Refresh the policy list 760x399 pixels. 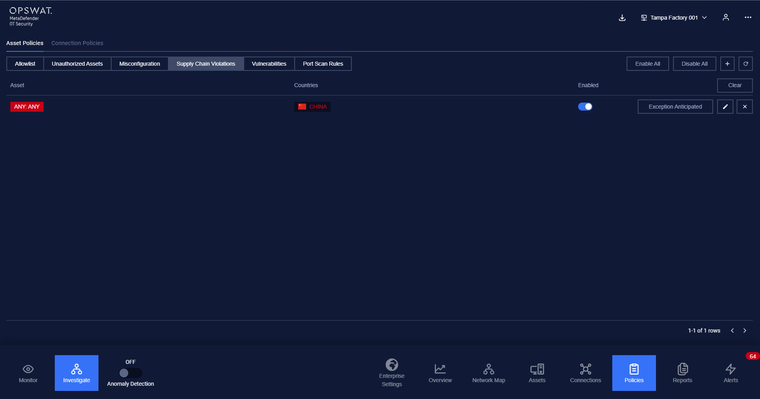pyautogui.click(x=745, y=64)
